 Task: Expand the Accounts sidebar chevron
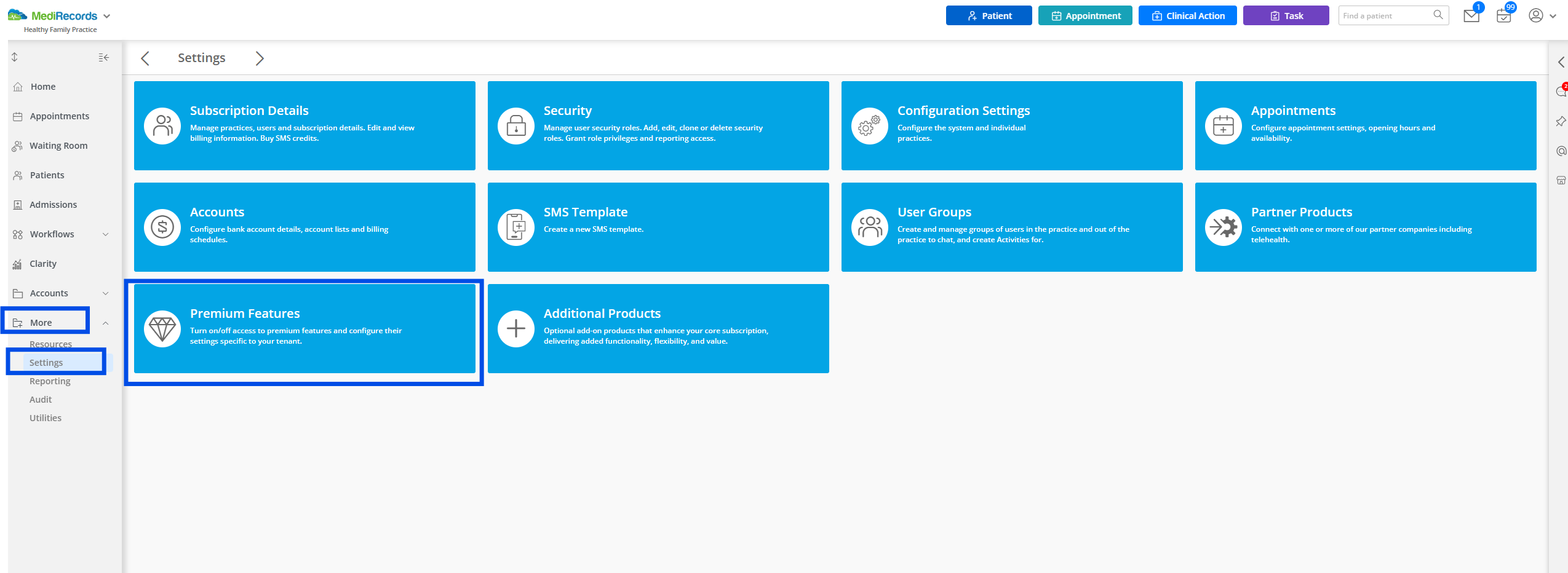105,293
